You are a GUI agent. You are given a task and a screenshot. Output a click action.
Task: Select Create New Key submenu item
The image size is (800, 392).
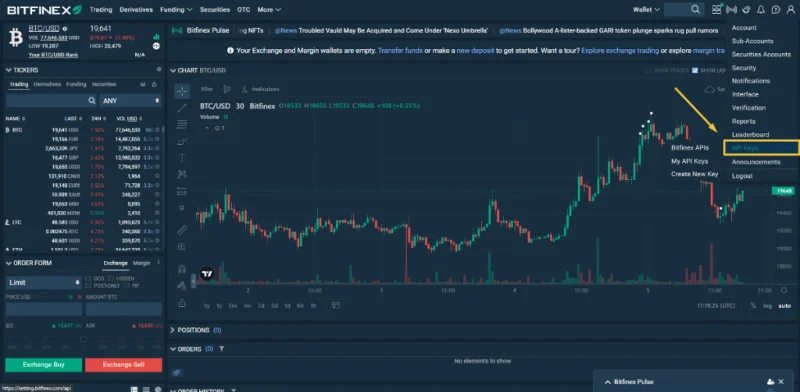[694, 174]
